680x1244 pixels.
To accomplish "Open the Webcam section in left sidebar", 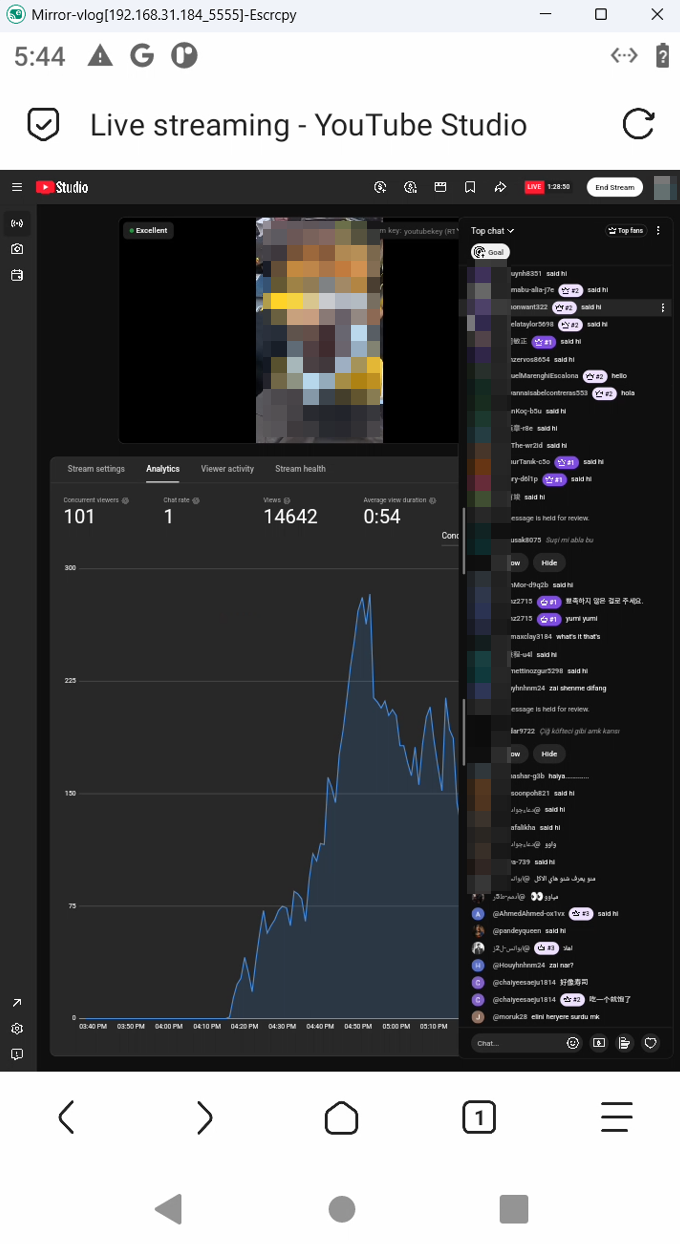I will (17, 249).
